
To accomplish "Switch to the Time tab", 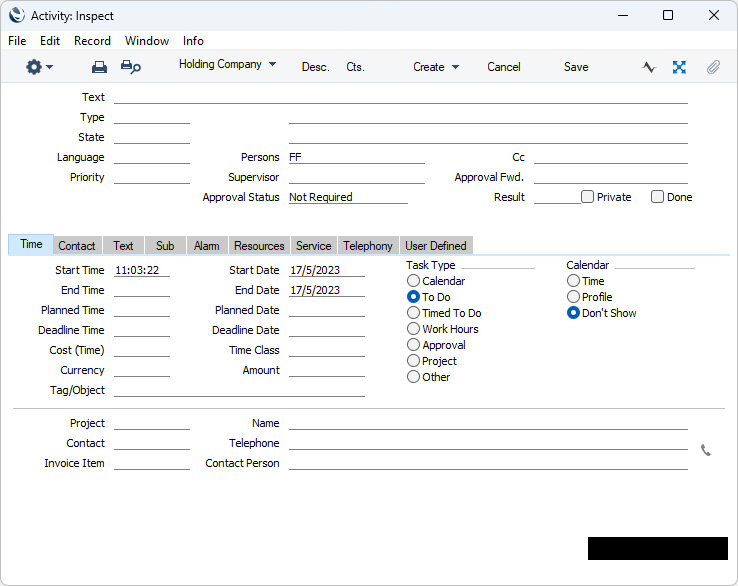I will [x=31, y=244].
